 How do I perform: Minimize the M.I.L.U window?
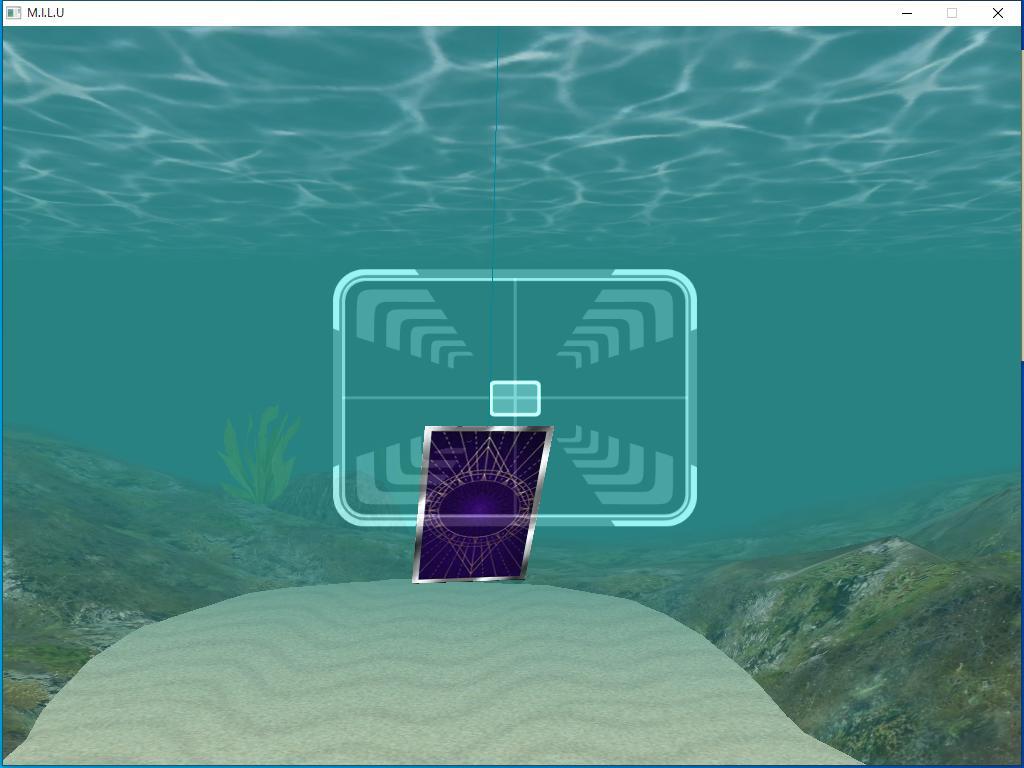906,13
